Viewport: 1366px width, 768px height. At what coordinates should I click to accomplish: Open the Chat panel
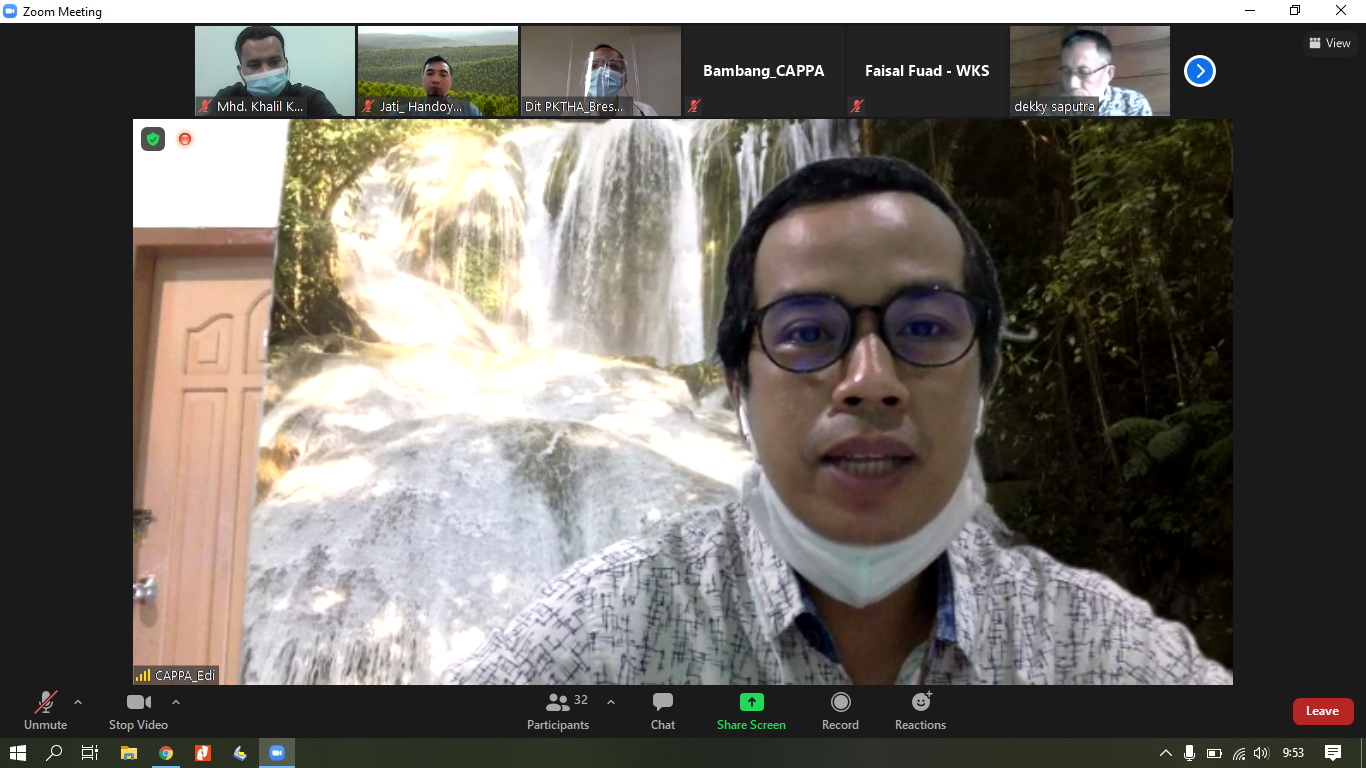(662, 711)
